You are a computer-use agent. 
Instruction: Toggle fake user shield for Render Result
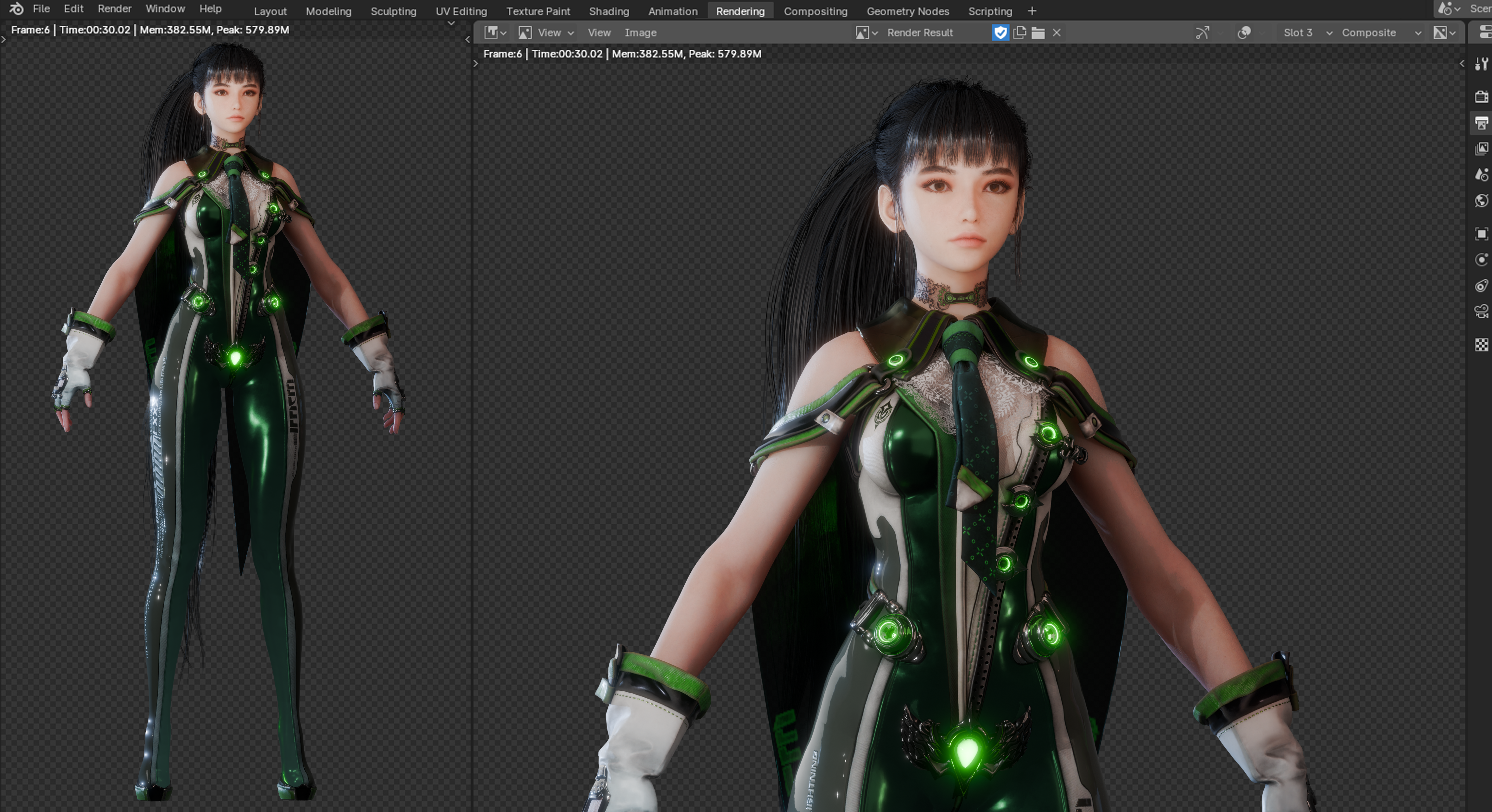click(x=1000, y=32)
